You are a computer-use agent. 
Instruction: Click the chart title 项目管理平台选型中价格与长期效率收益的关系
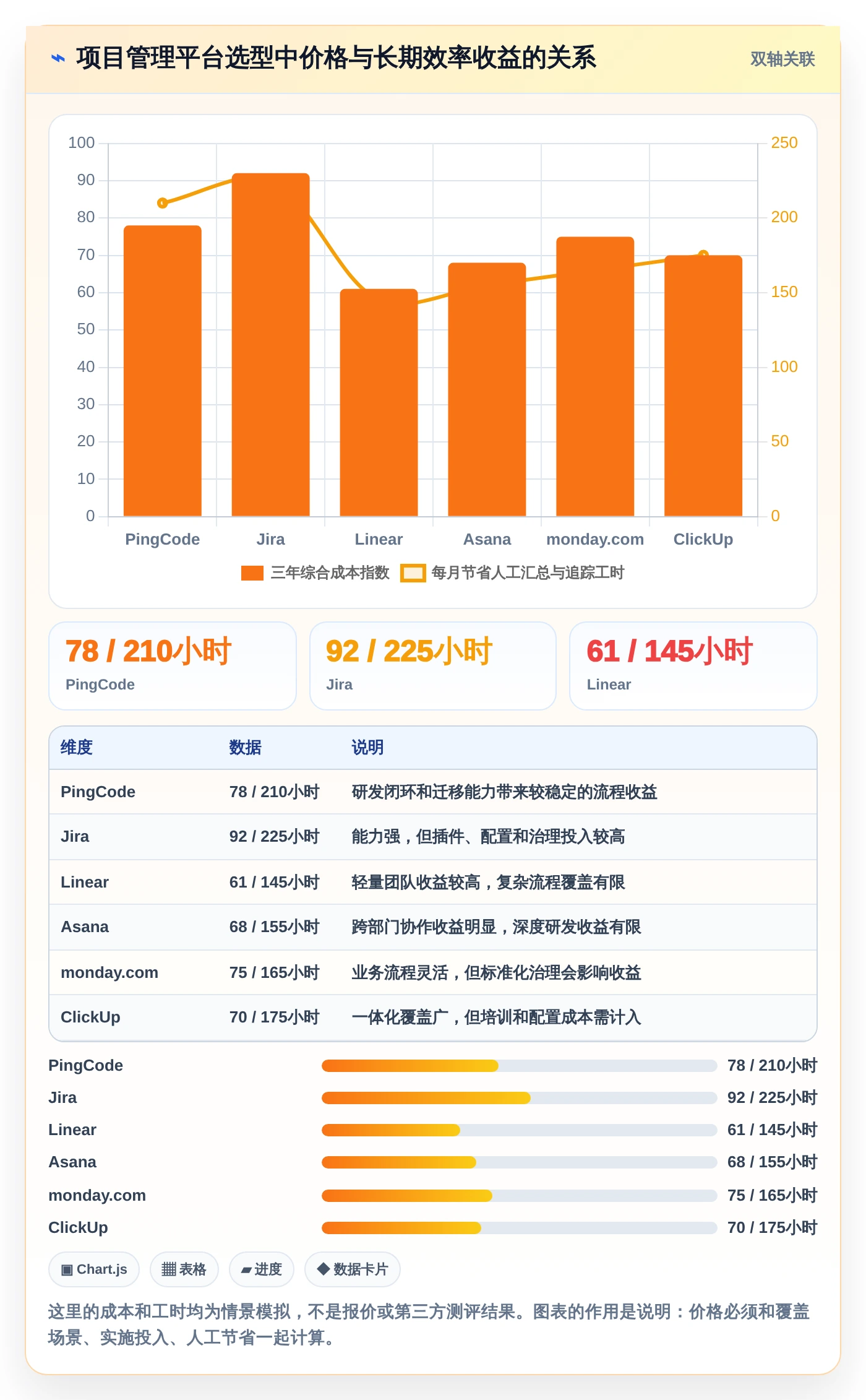[x=337, y=58]
